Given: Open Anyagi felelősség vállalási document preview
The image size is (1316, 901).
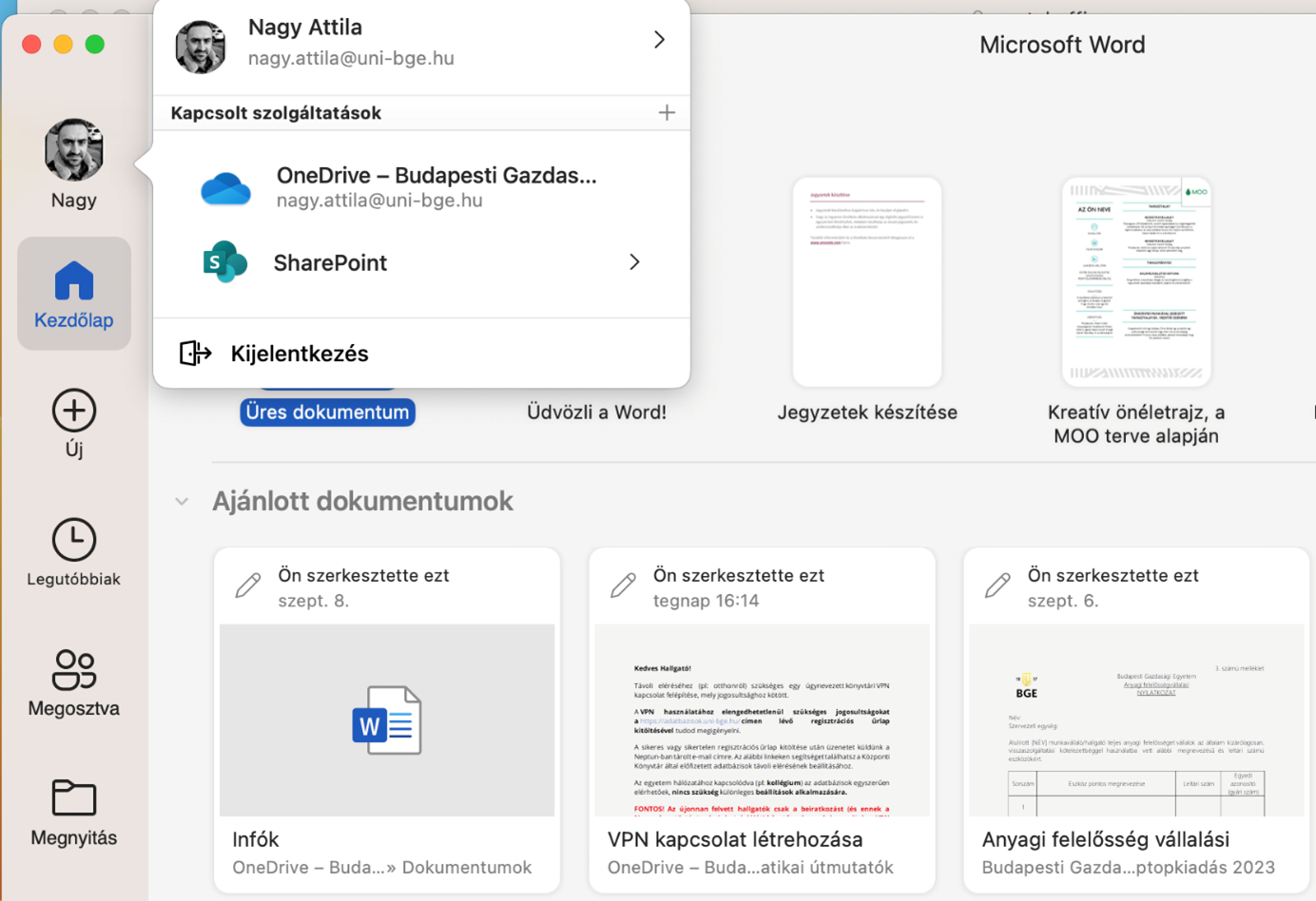Looking at the screenshot, I should [x=1136, y=720].
